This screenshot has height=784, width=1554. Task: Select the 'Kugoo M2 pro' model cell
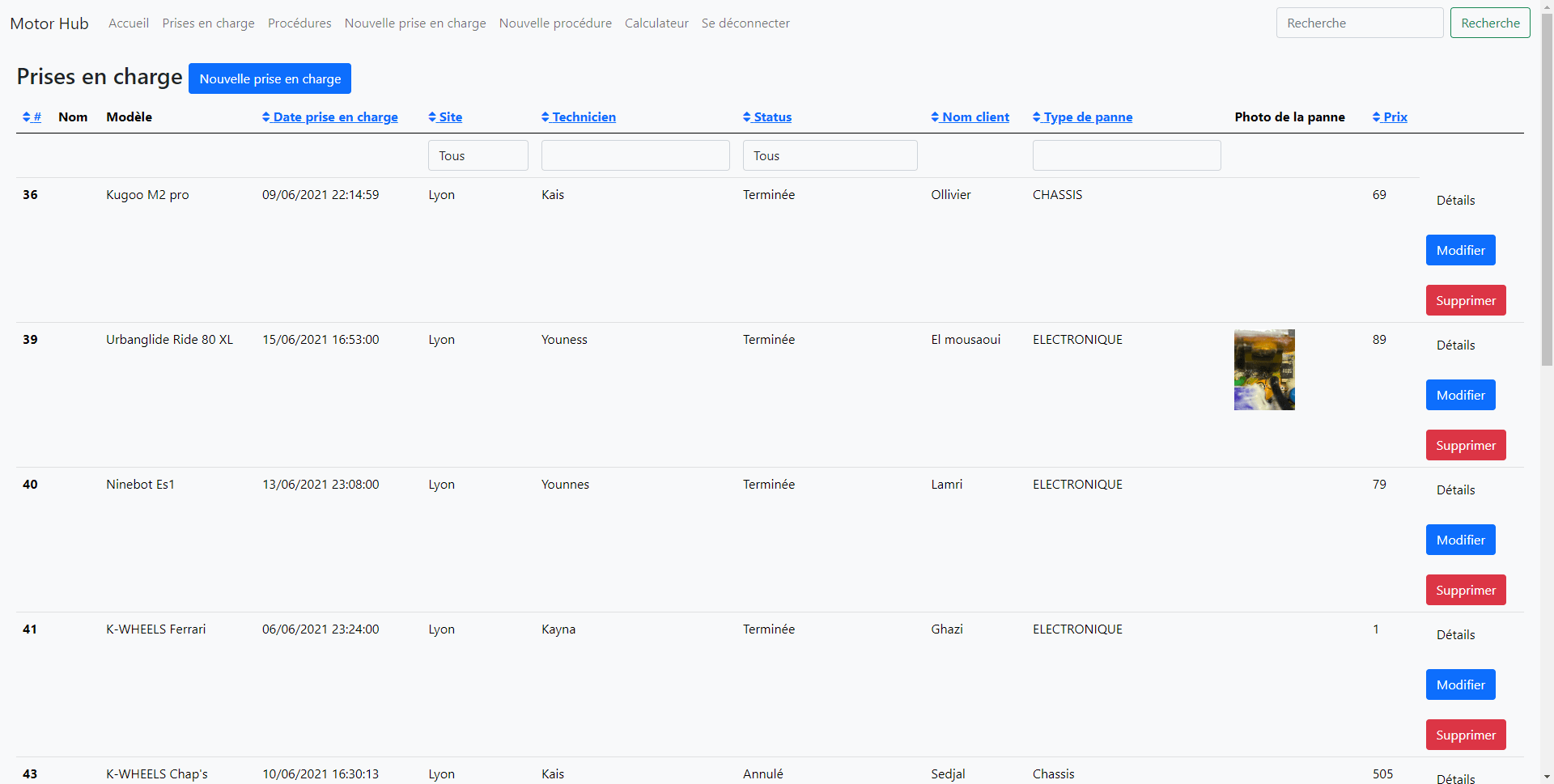click(x=147, y=195)
